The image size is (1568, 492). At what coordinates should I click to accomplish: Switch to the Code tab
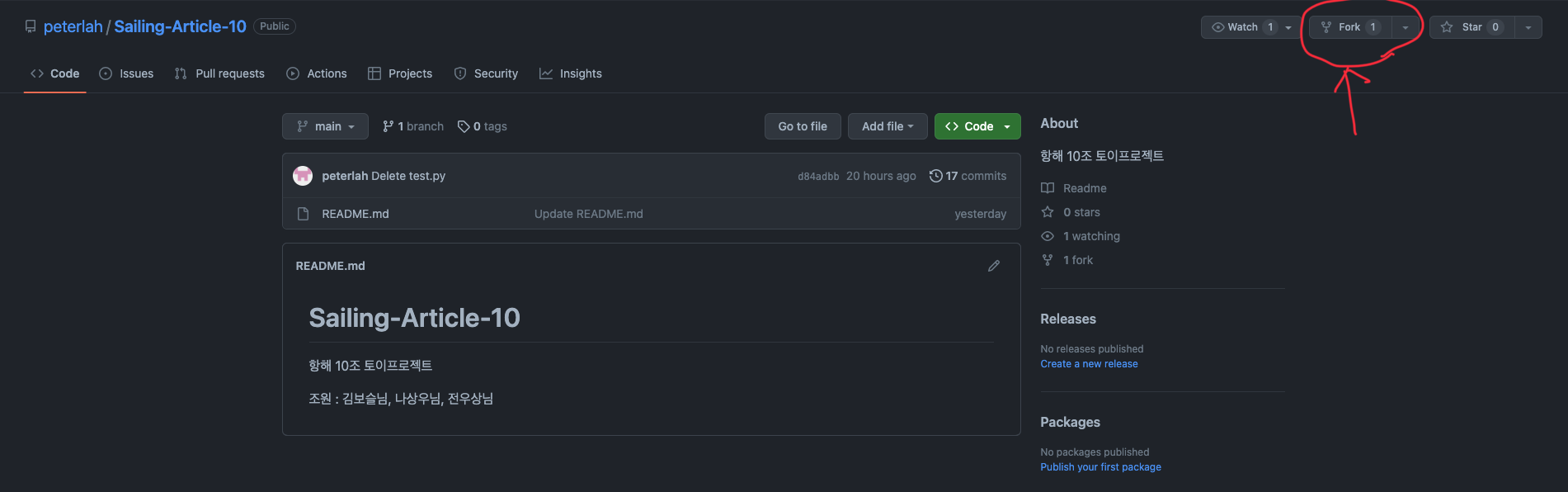click(55, 73)
